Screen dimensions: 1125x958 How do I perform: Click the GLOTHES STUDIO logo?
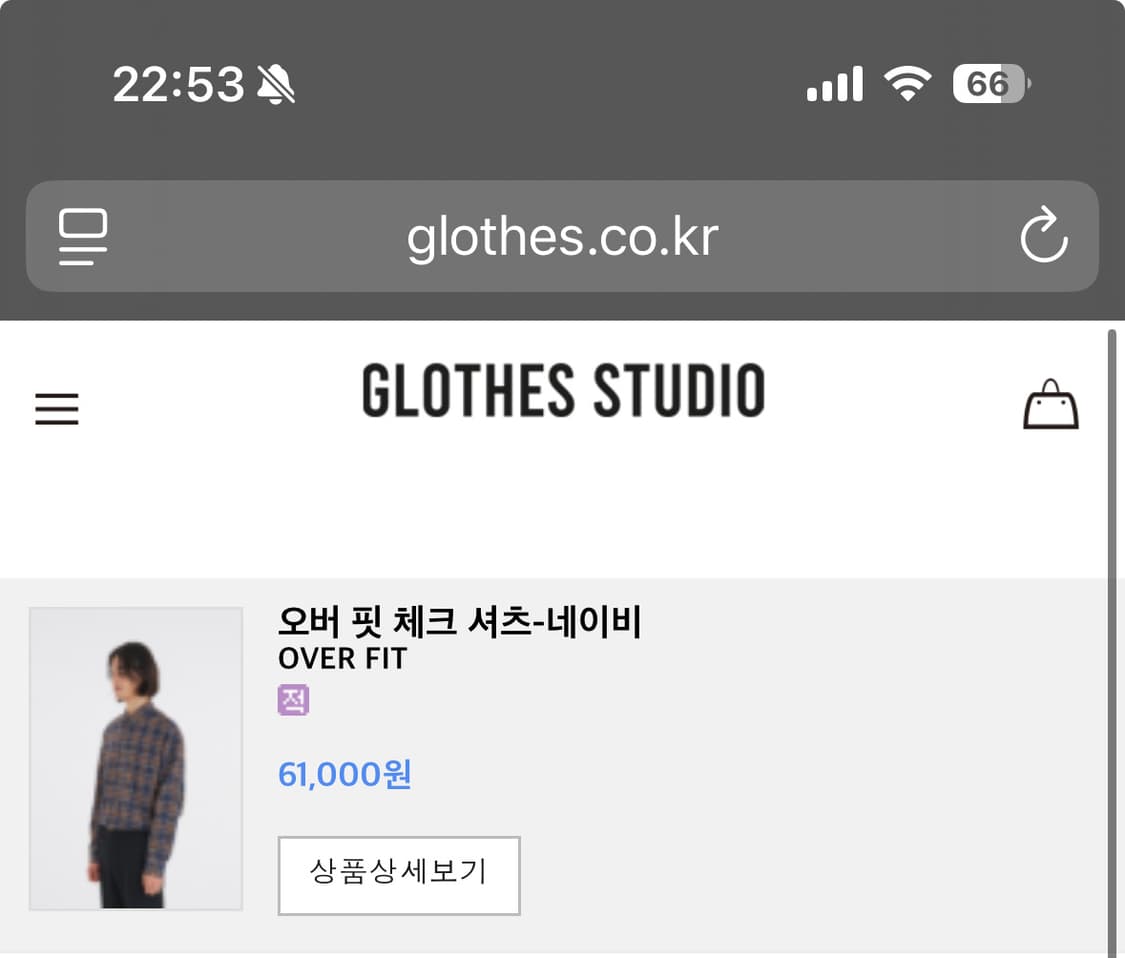point(563,391)
